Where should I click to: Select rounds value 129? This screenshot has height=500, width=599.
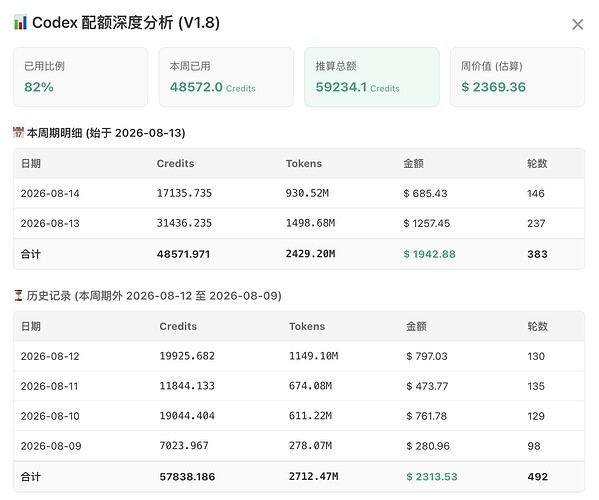click(x=536, y=416)
